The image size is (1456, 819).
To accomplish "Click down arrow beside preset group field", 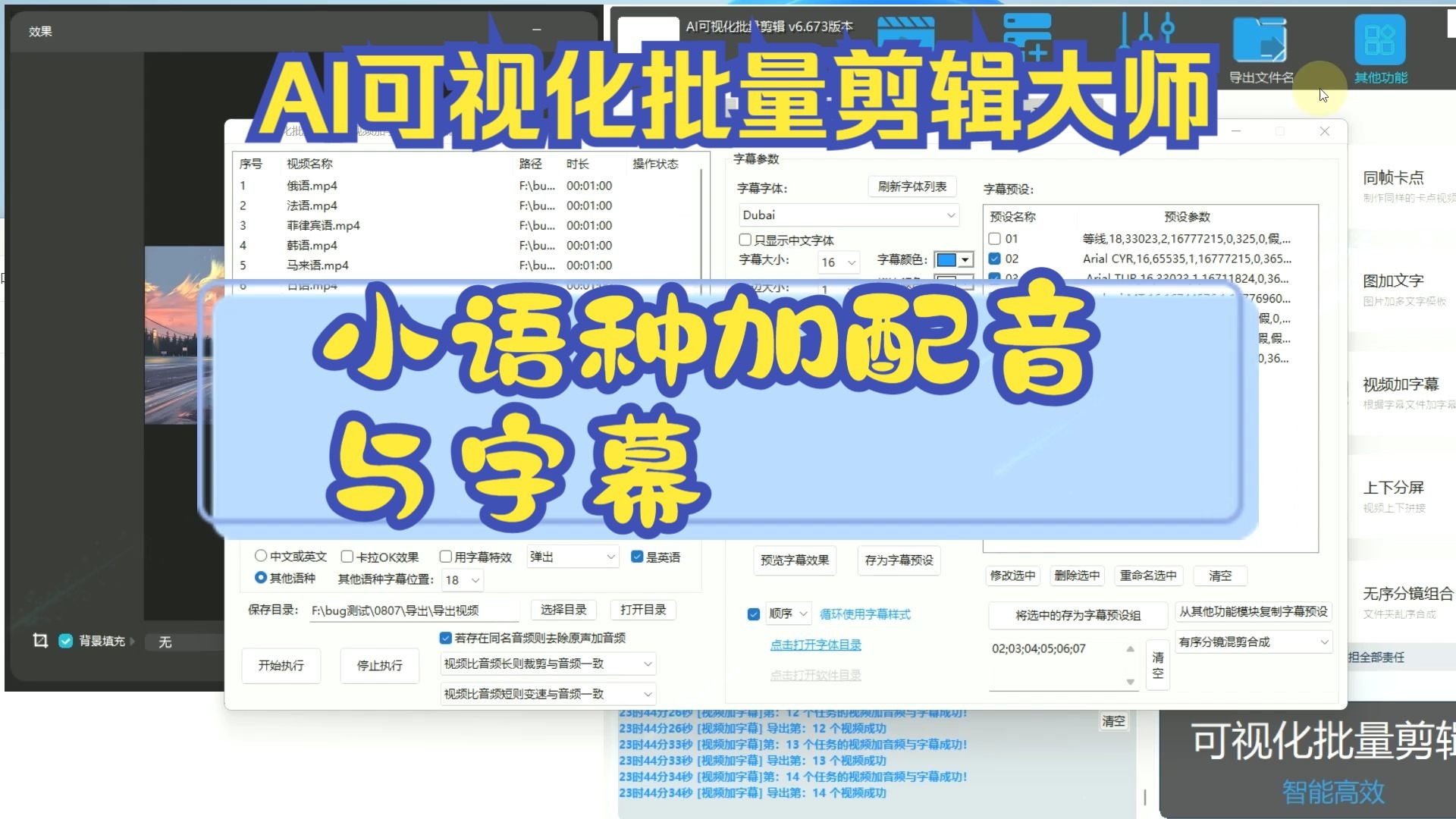I will pos(1130,682).
